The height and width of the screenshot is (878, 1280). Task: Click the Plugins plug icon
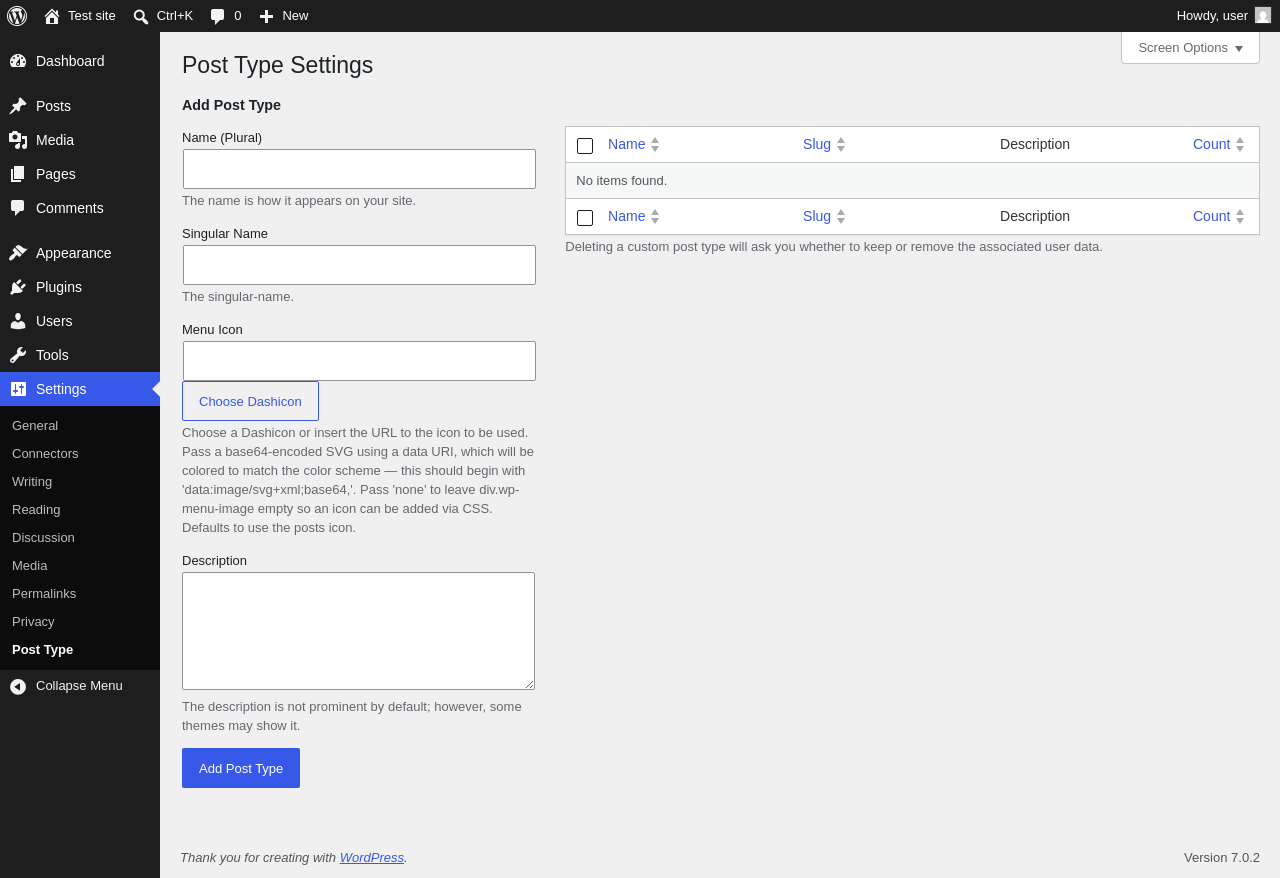18,287
